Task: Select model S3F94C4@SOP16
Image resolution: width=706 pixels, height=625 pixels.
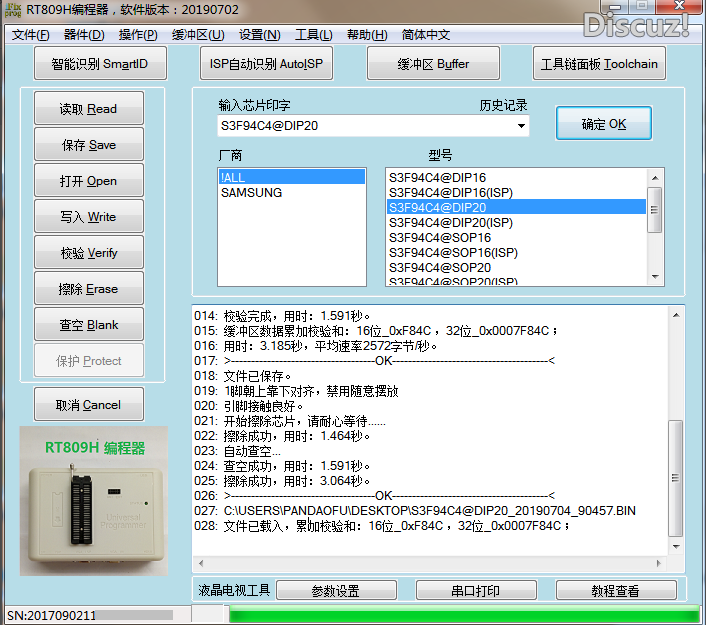Action: 516,238
